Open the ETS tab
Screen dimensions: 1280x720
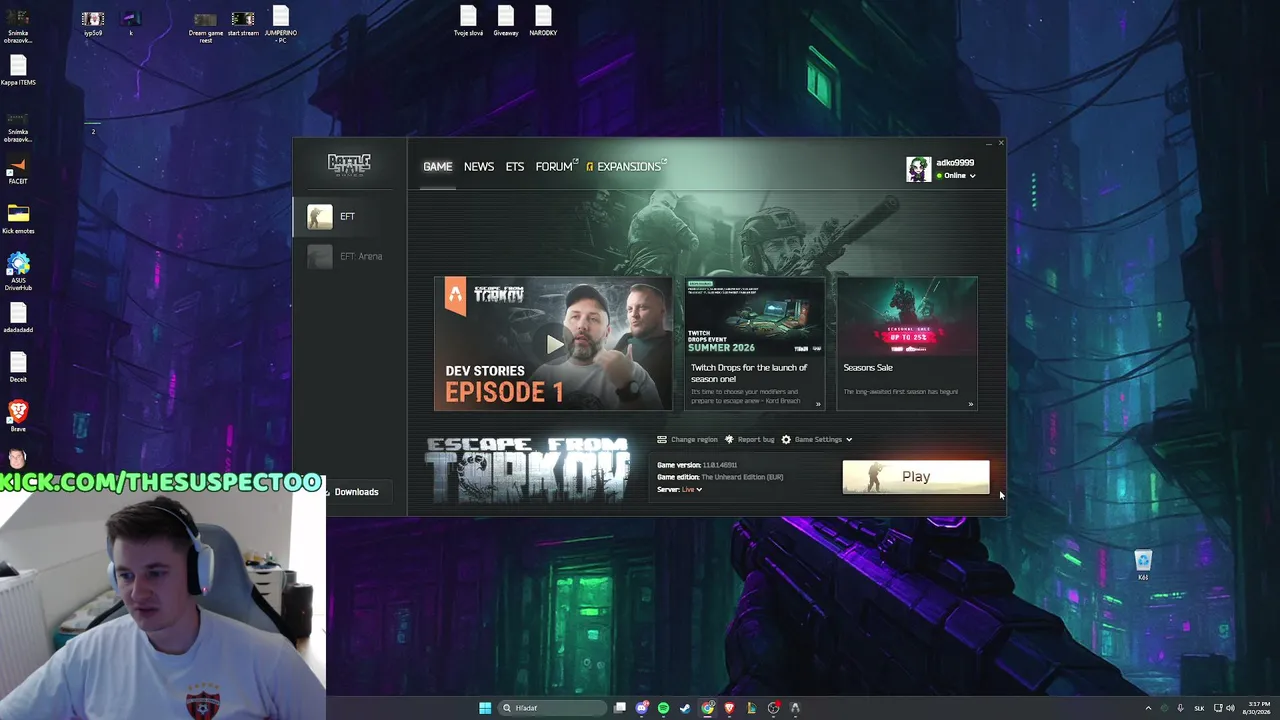515,166
